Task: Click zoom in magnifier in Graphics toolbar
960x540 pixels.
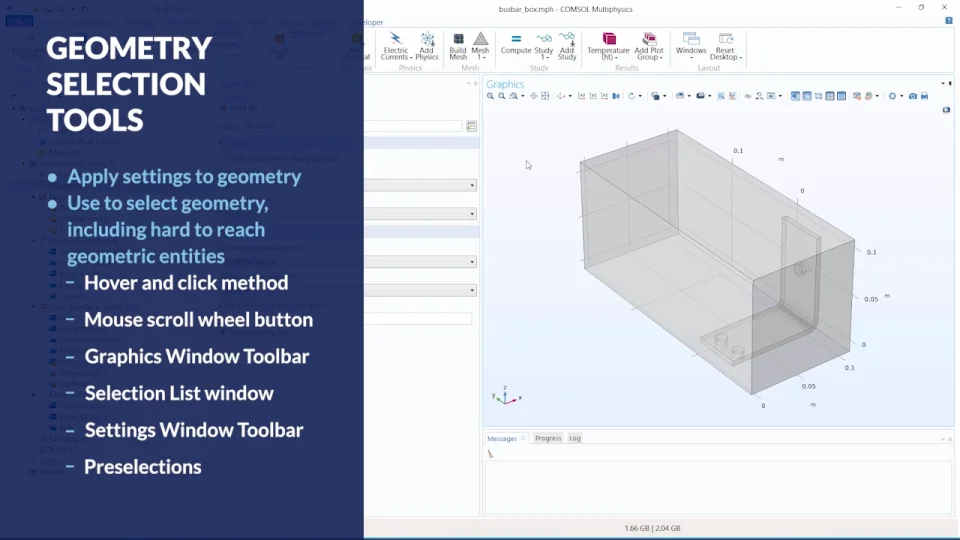Action: [x=490, y=96]
